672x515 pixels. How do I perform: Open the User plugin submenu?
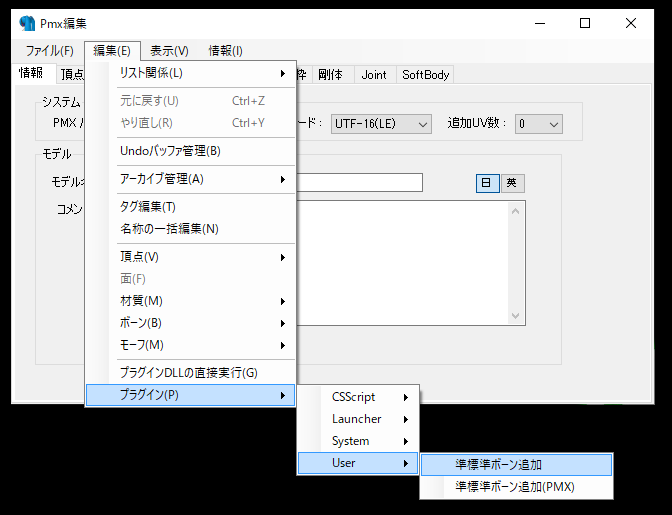[x=358, y=463]
